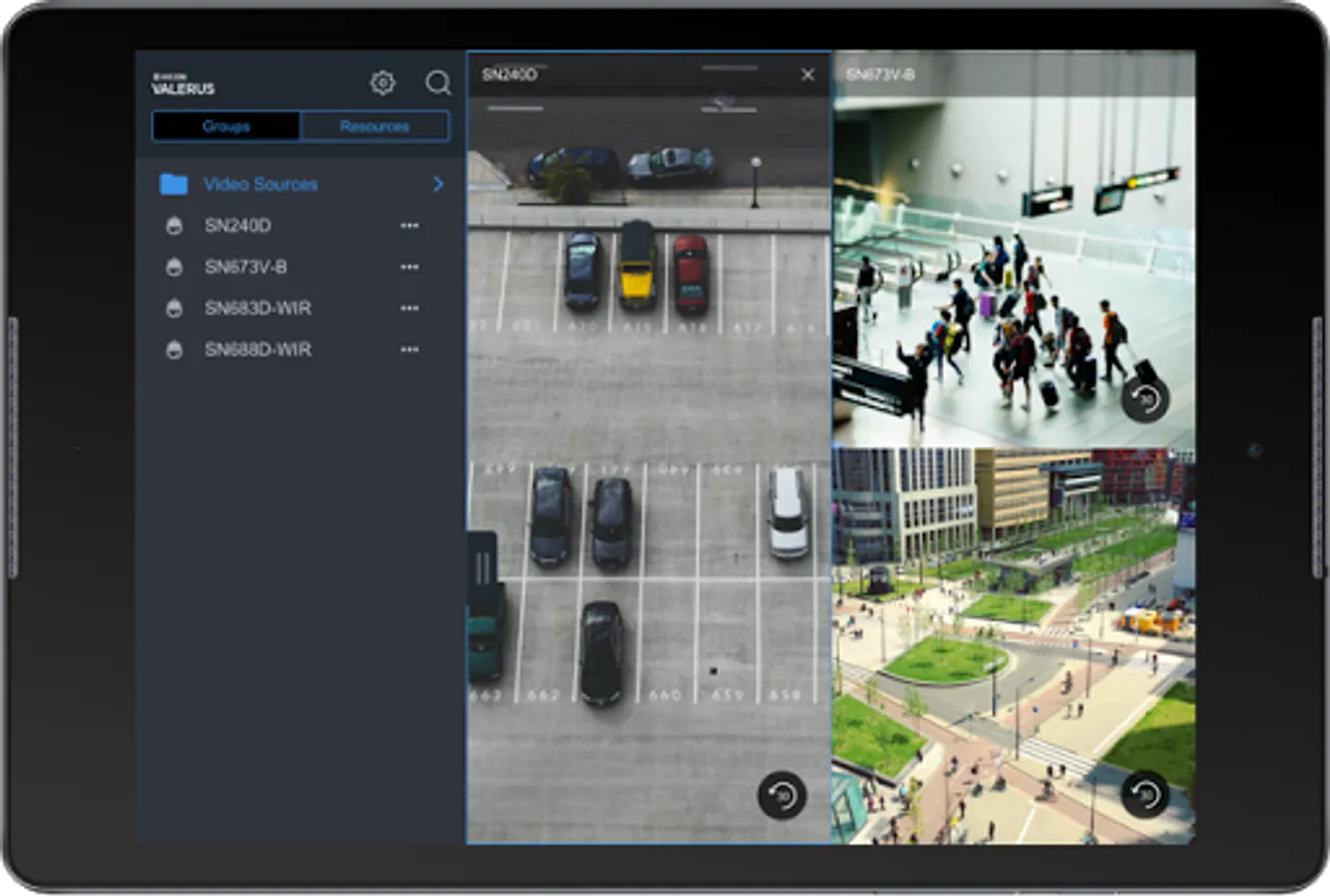Open the more options menu for SN240D
This screenshot has width=1330, height=896.
(x=409, y=226)
